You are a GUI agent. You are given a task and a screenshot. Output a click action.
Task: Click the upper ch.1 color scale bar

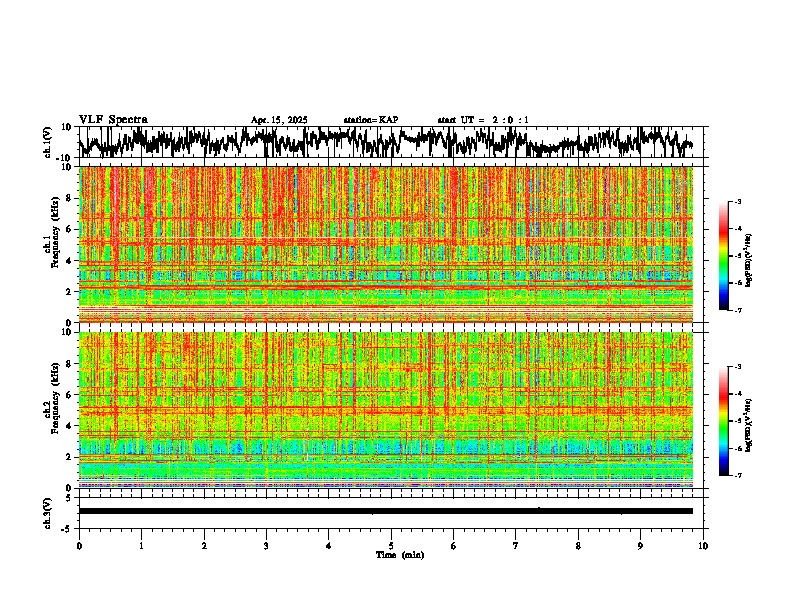click(724, 256)
